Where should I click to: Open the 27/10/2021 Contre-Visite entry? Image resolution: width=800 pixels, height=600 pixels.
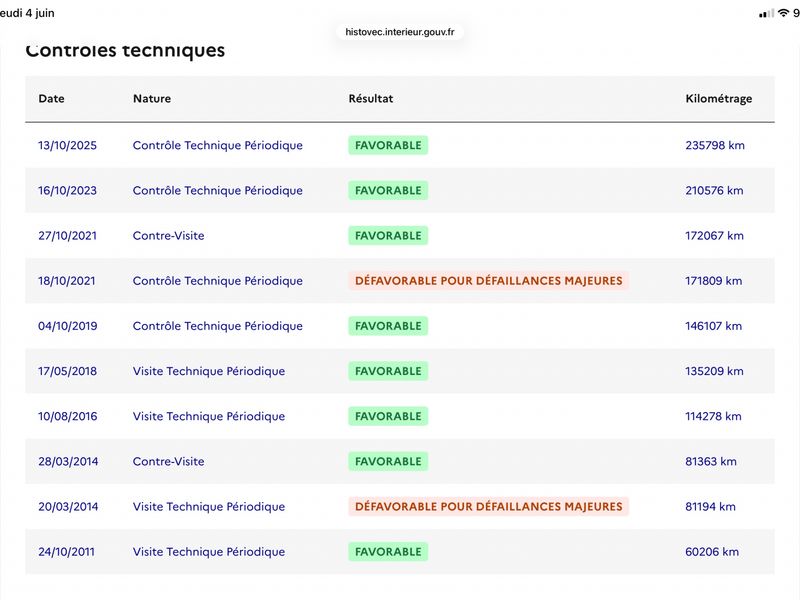[168, 236]
